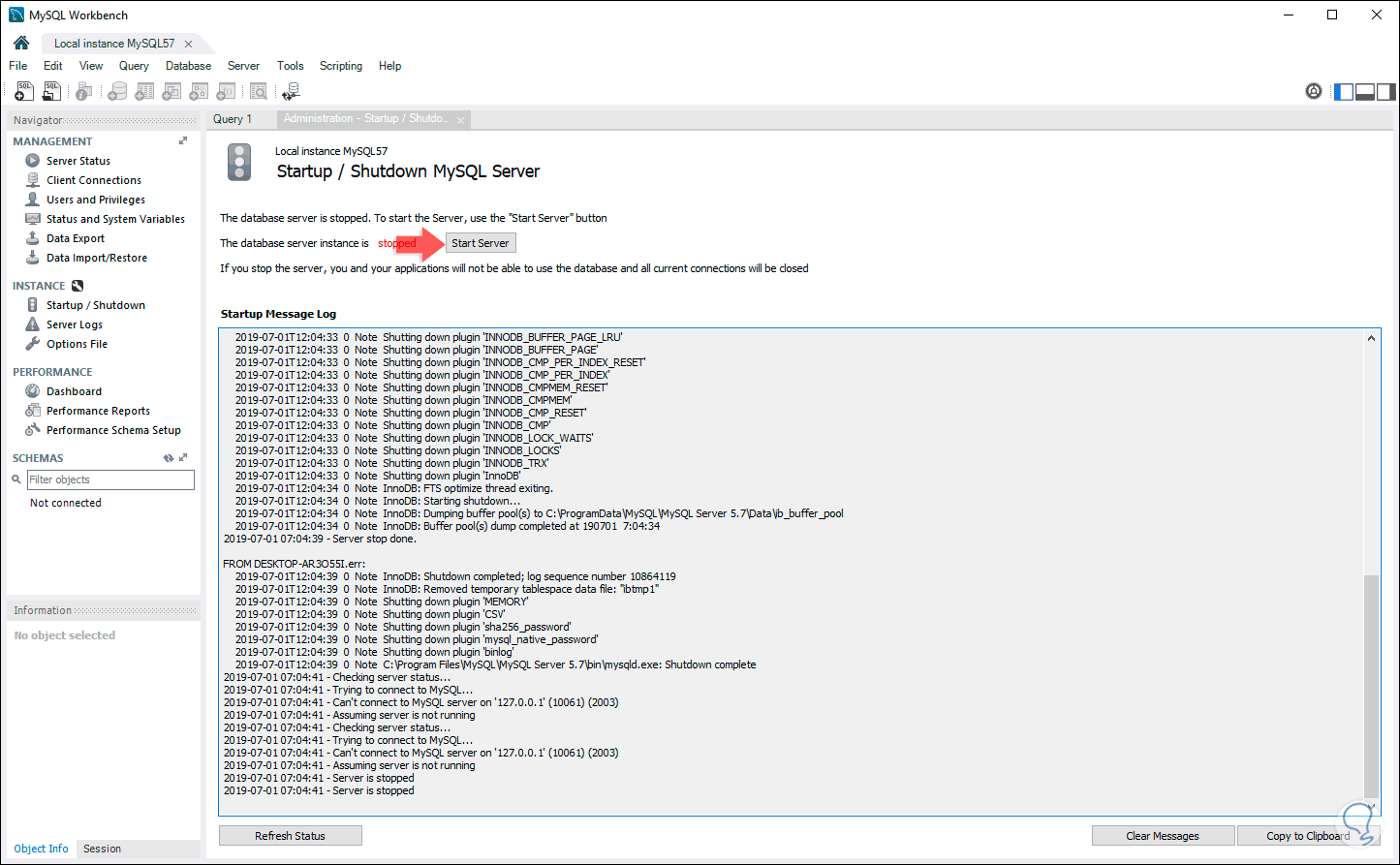Create a new view toolbar icon
1400x865 pixels.
(x=171, y=91)
